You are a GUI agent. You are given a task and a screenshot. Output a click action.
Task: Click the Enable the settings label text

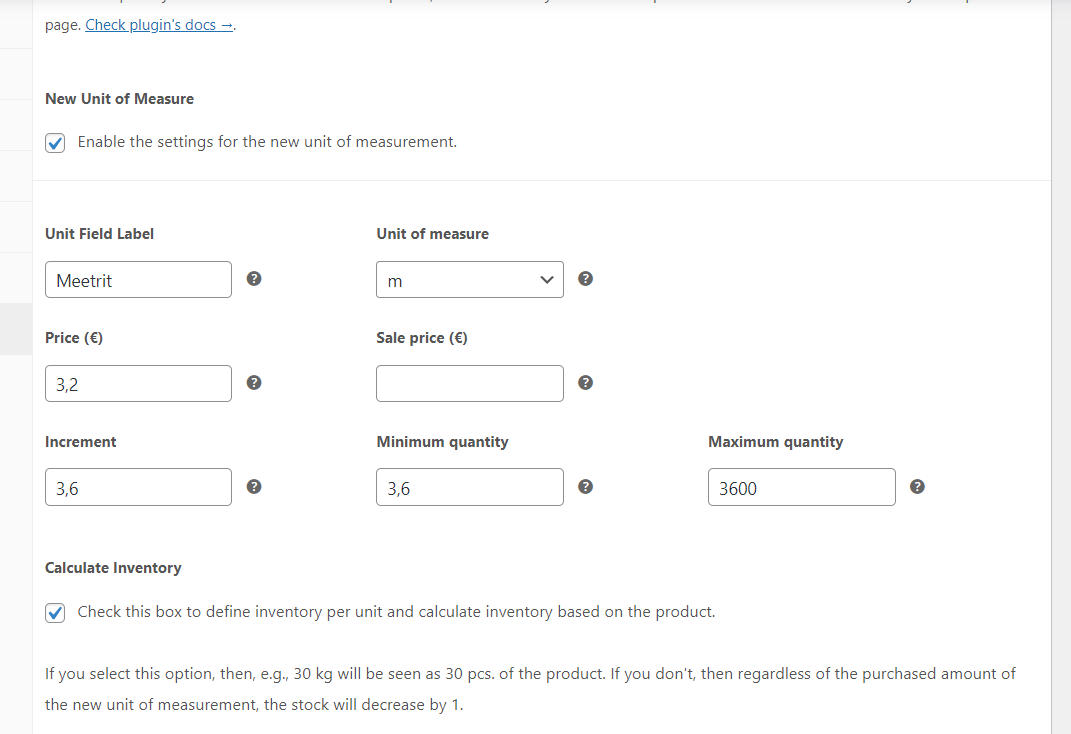267,142
